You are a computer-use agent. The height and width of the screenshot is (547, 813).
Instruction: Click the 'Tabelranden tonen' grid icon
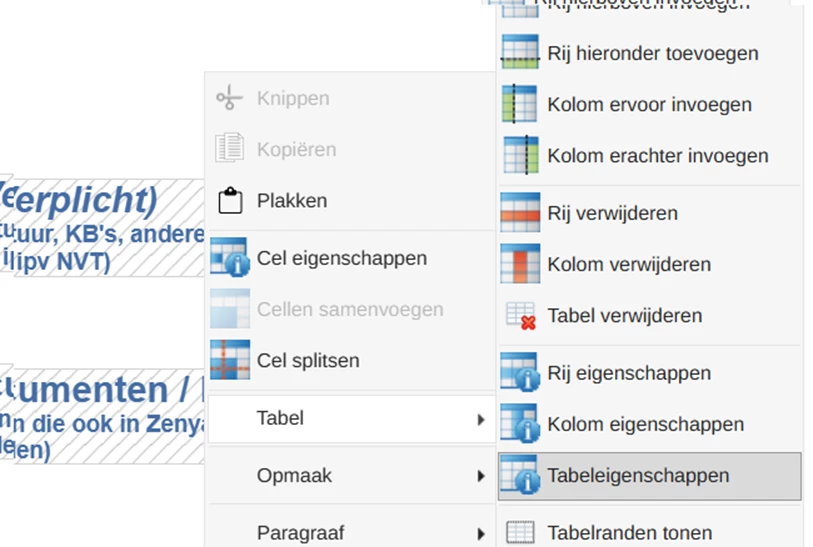tap(520, 532)
